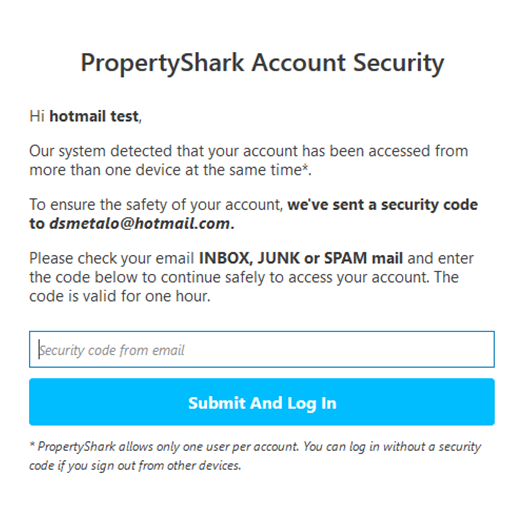
Task: Click the paragraph starting "Our system detected"
Action: tap(249, 160)
